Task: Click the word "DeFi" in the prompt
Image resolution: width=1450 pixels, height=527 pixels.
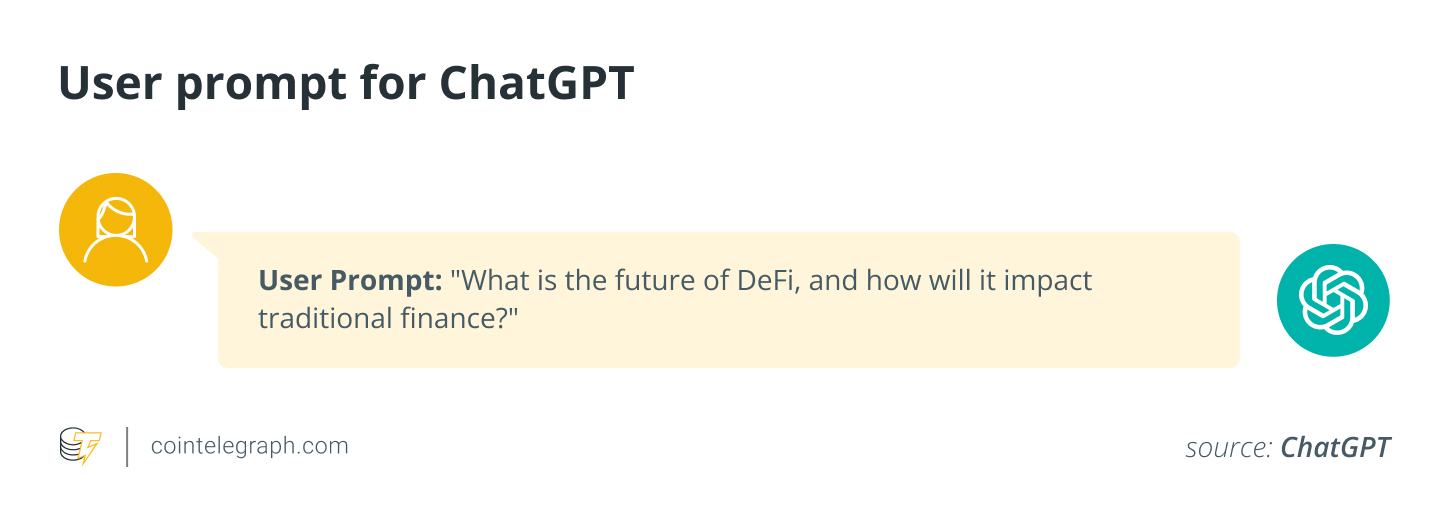Action: pyautogui.click(x=767, y=281)
